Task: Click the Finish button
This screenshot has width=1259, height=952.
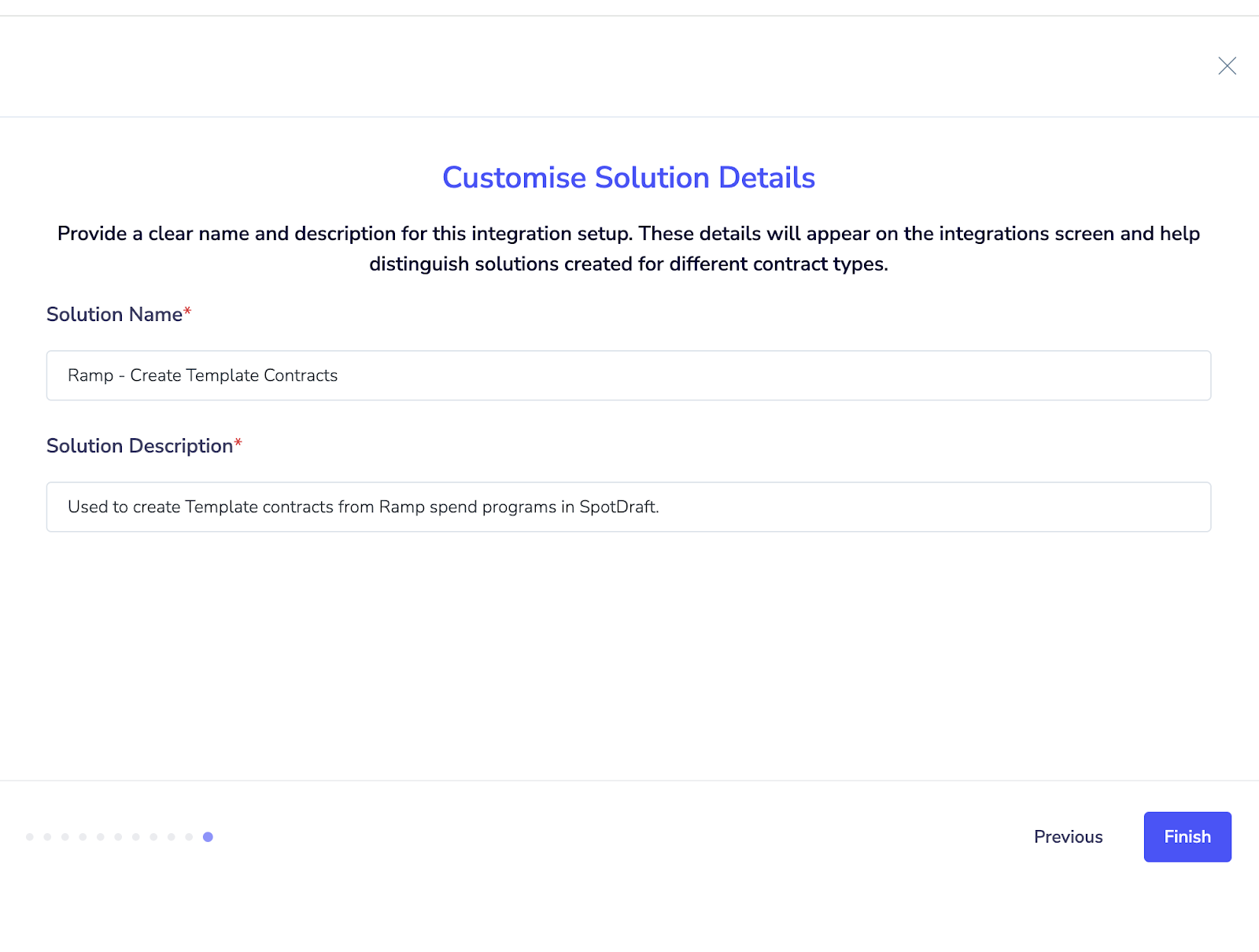Action: click(1187, 836)
